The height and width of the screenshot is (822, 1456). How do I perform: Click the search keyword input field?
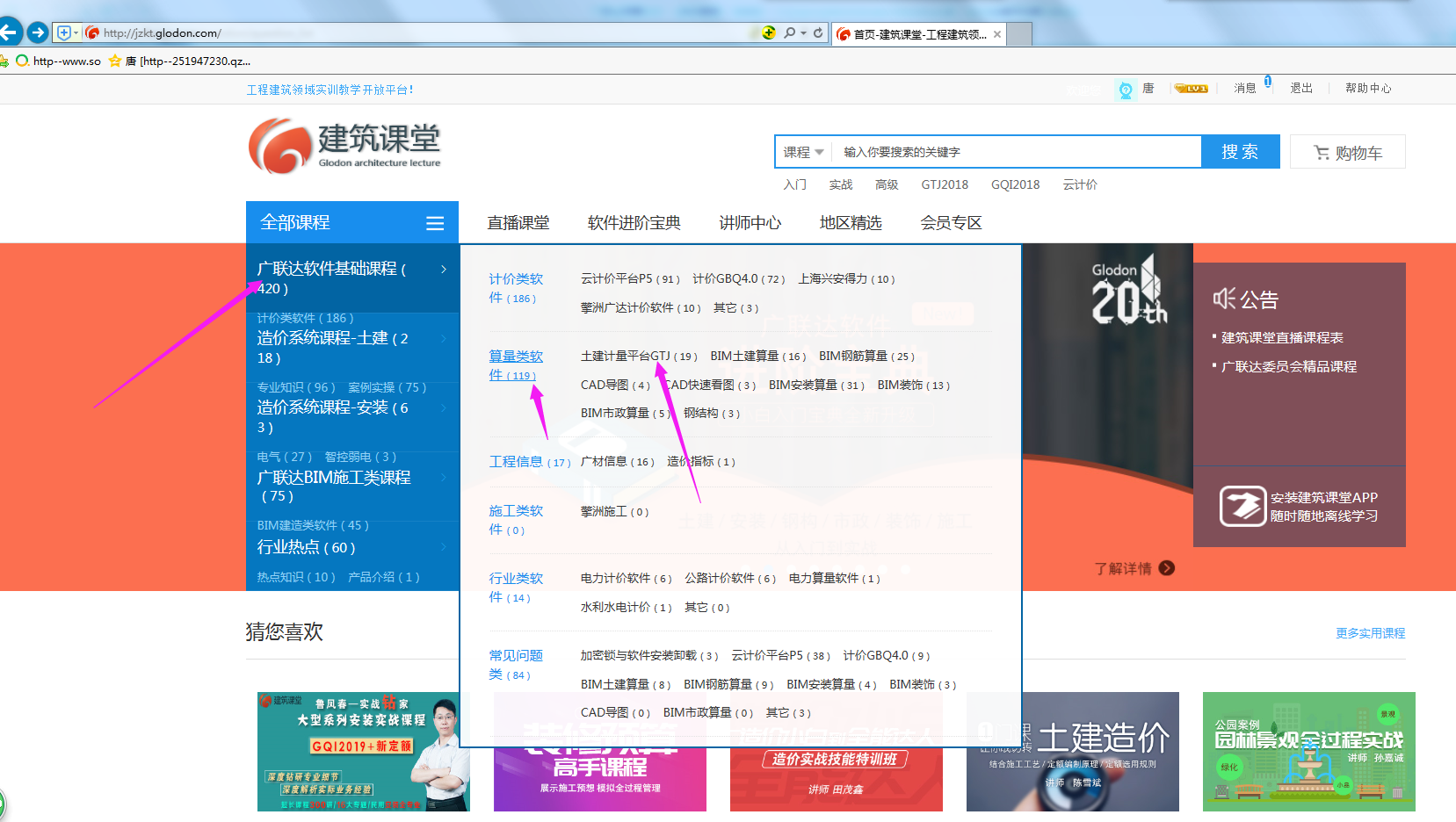1016,152
